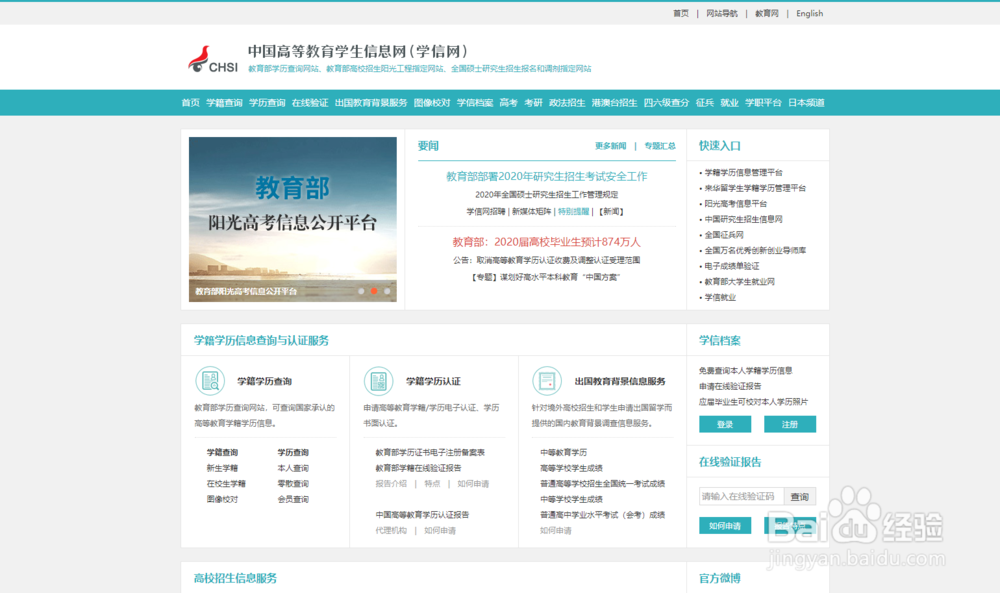Open headline 教育部部署2020年研究生招生考试安全工作
1000x593 pixels.
tap(547, 177)
